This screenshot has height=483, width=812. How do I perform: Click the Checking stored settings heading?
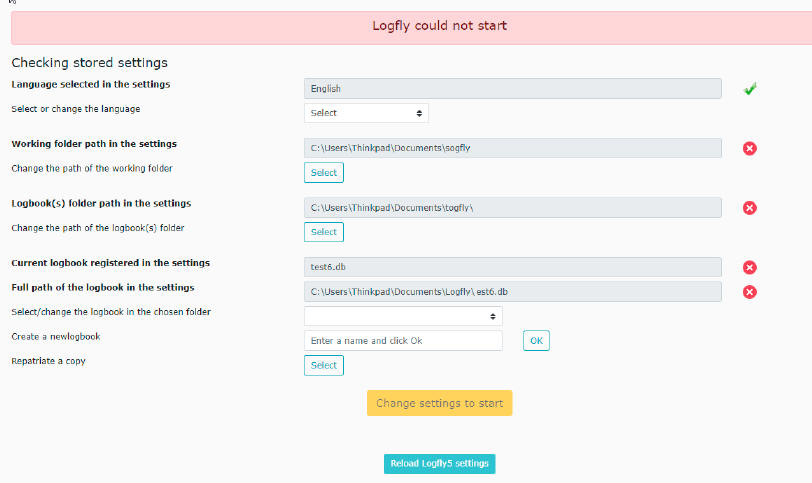tap(90, 63)
